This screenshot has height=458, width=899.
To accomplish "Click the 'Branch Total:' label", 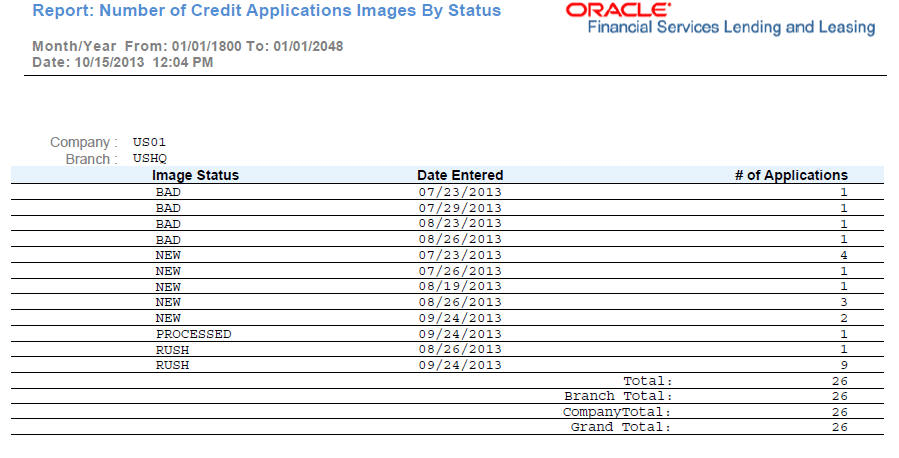I will pos(618,396).
